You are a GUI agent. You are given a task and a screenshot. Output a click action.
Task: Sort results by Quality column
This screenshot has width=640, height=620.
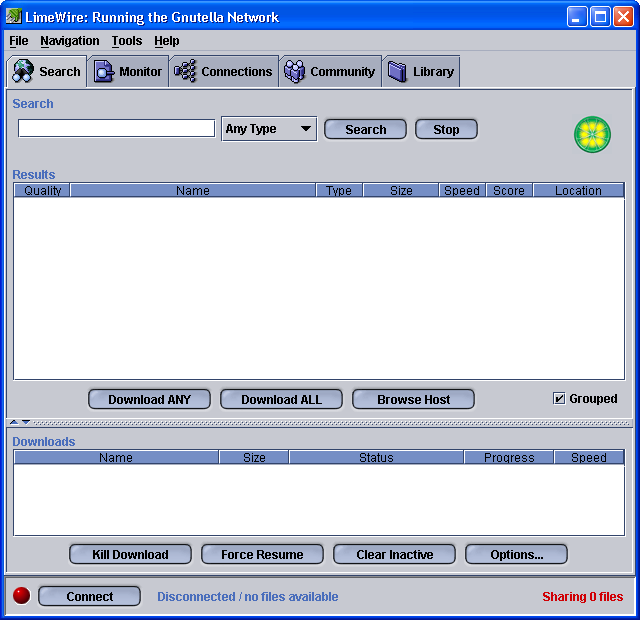pos(42,190)
